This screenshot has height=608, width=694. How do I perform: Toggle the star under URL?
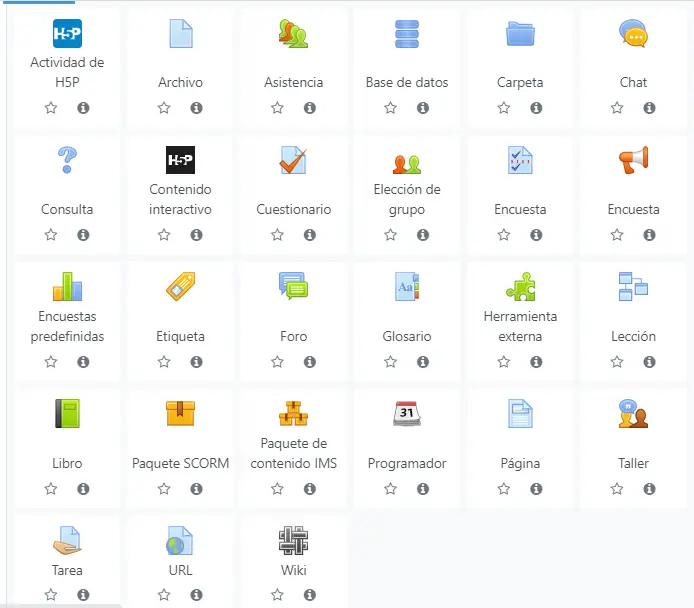(164, 594)
